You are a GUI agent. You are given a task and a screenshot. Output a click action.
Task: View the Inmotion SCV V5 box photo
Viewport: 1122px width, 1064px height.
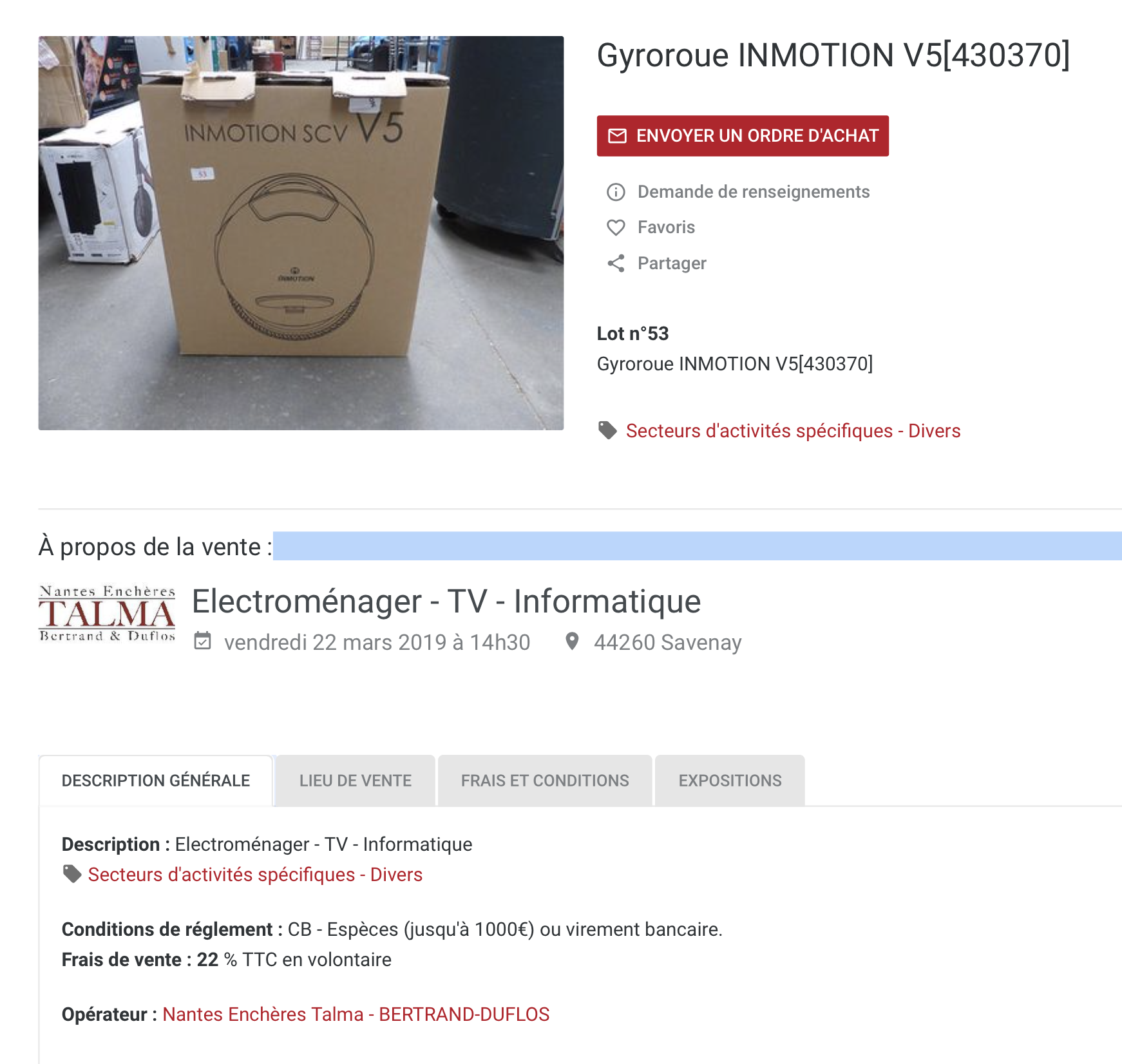click(x=301, y=233)
